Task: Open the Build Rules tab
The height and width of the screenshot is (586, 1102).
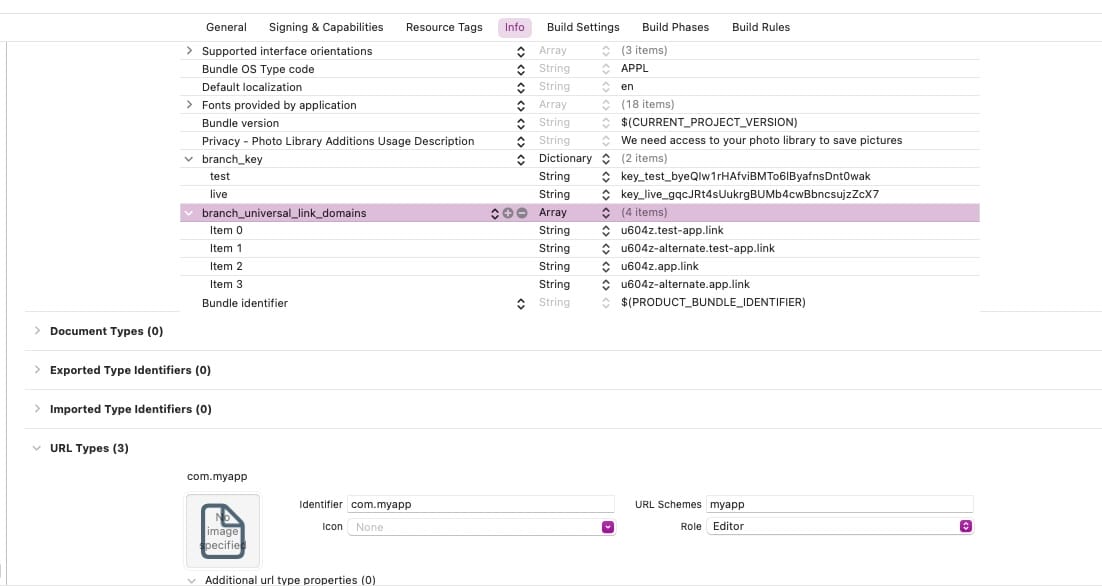Action: pos(760,27)
